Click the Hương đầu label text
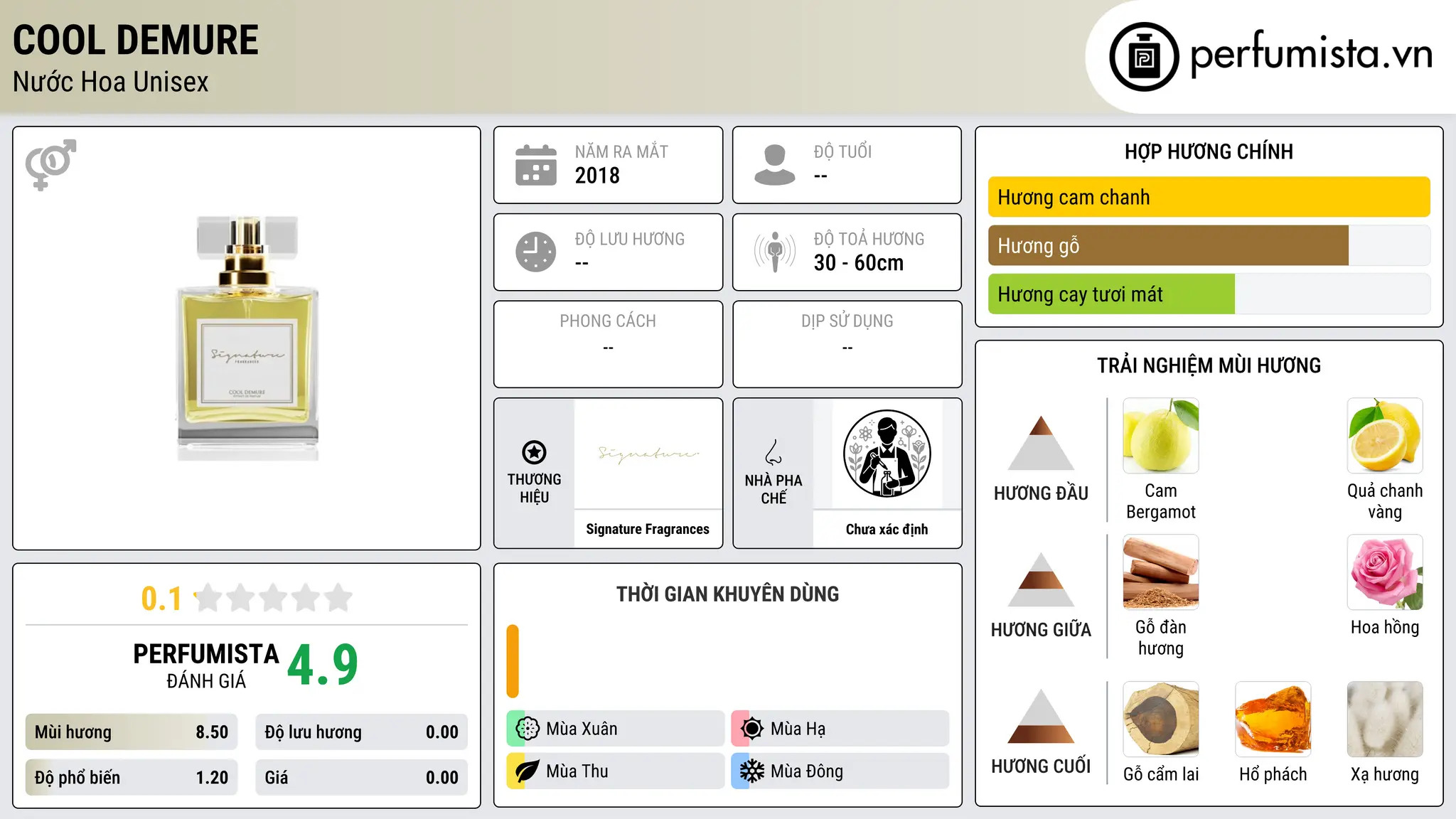Image resolution: width=1456 pixels, height=819 pixels. 1041,493
